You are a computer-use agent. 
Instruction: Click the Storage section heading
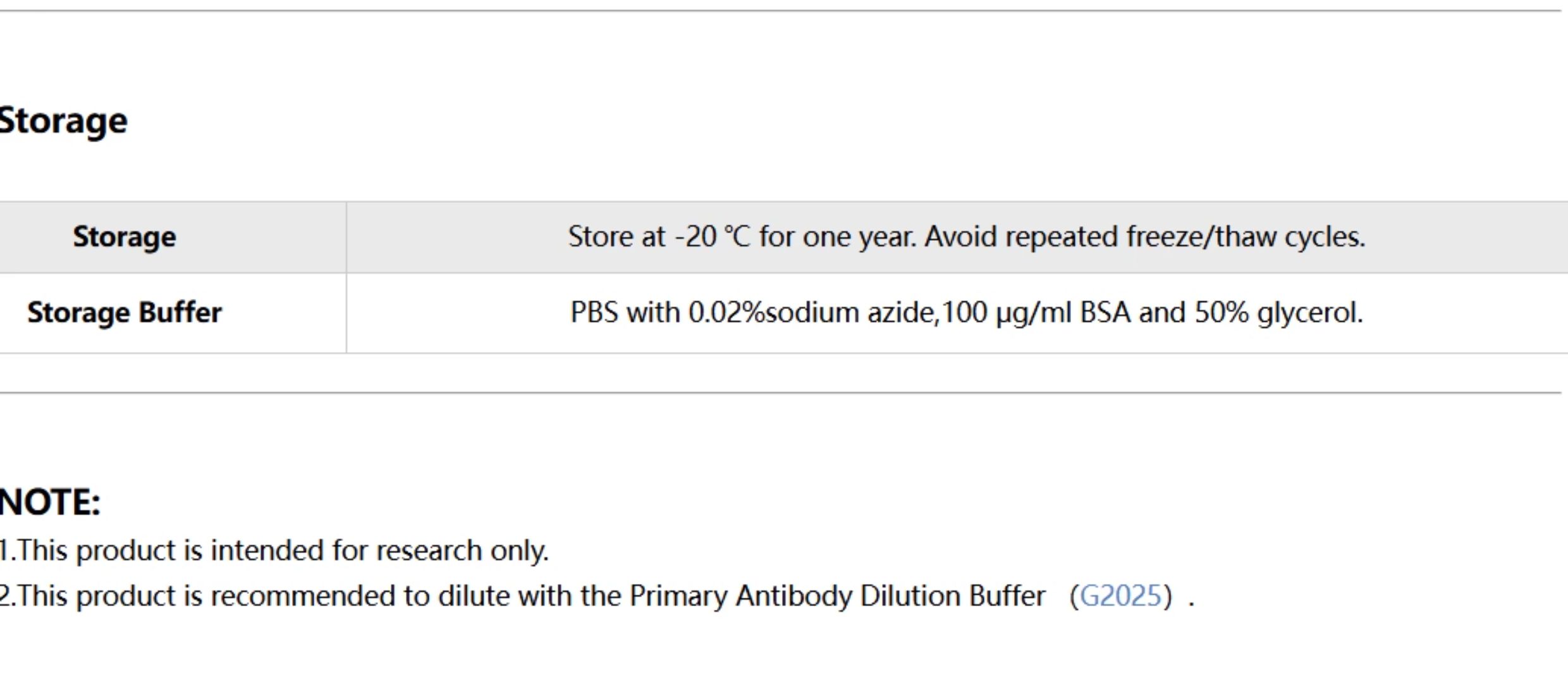tap(63, 121)
